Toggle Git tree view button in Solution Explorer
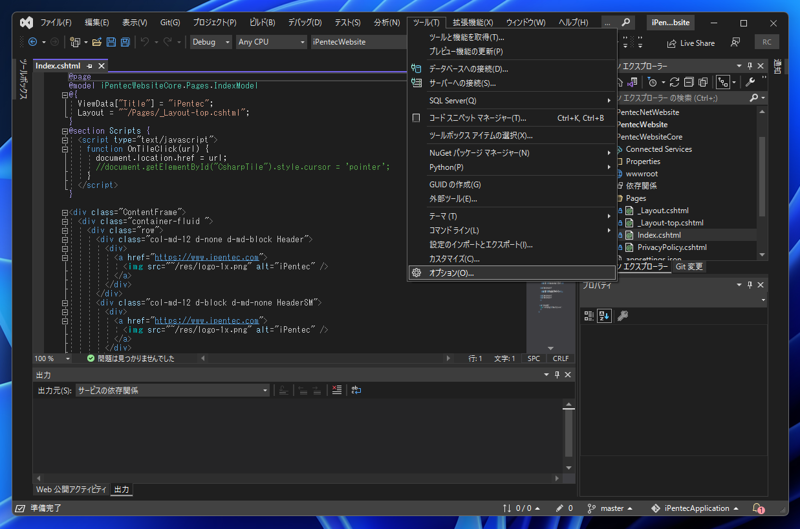 click(x=723, y=82)
